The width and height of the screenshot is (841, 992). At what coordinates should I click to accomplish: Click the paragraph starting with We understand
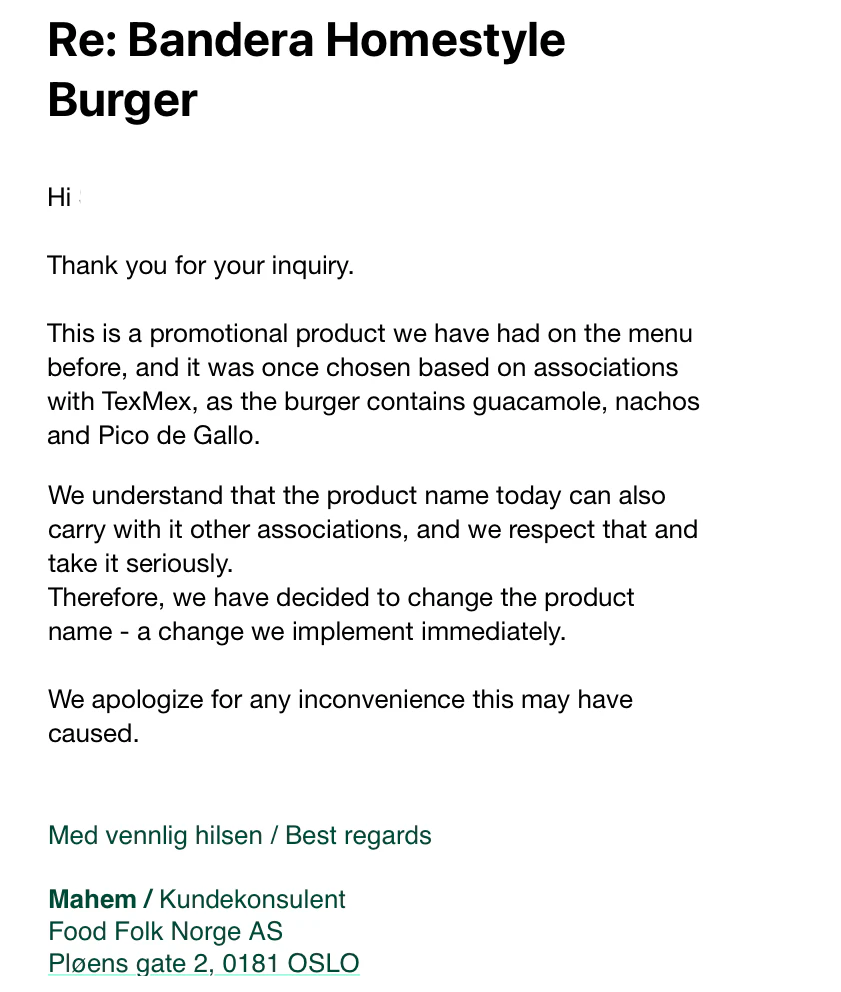coord(373,530)
